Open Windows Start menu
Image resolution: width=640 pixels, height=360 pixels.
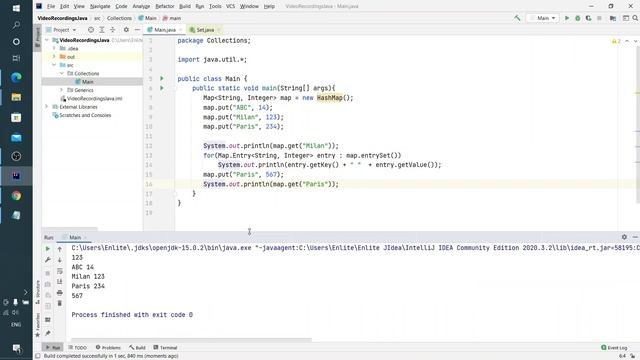[x=16, y=8]
